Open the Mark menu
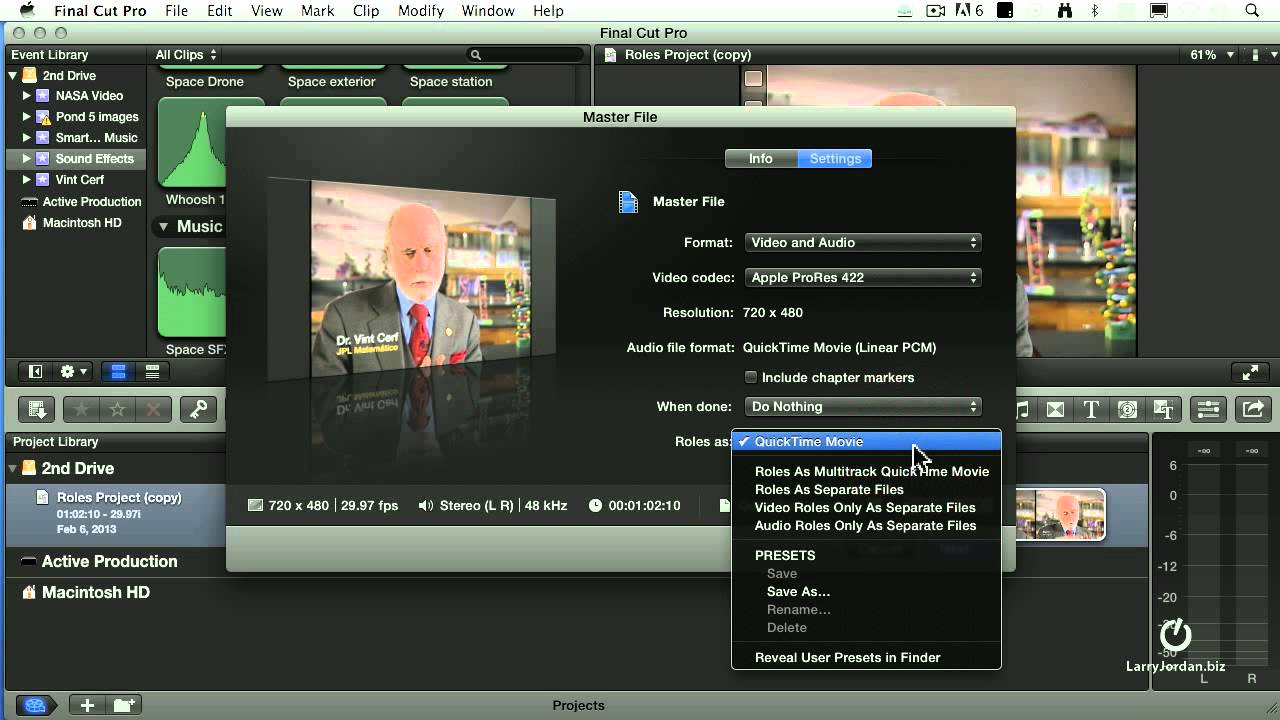 (x=317, y=11)
